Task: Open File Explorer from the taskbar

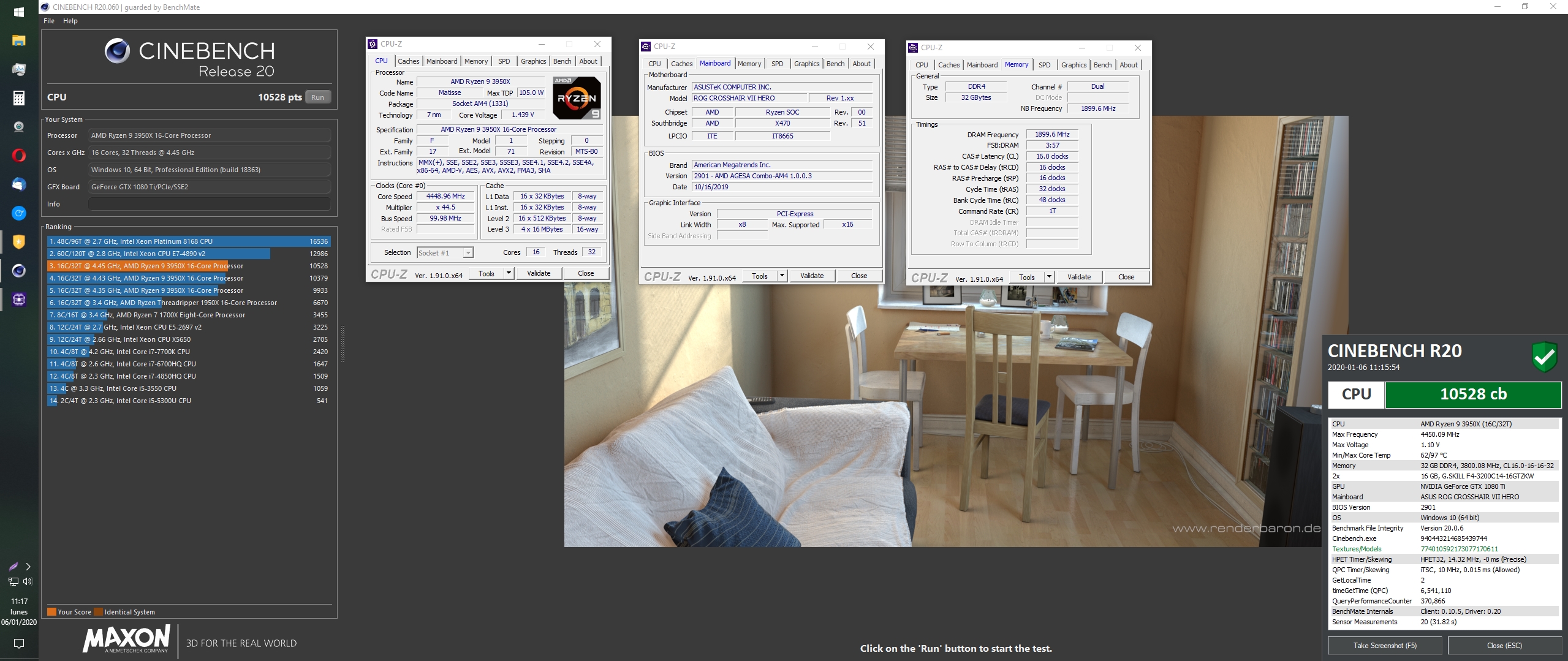Action: click(x=19, y=41)
